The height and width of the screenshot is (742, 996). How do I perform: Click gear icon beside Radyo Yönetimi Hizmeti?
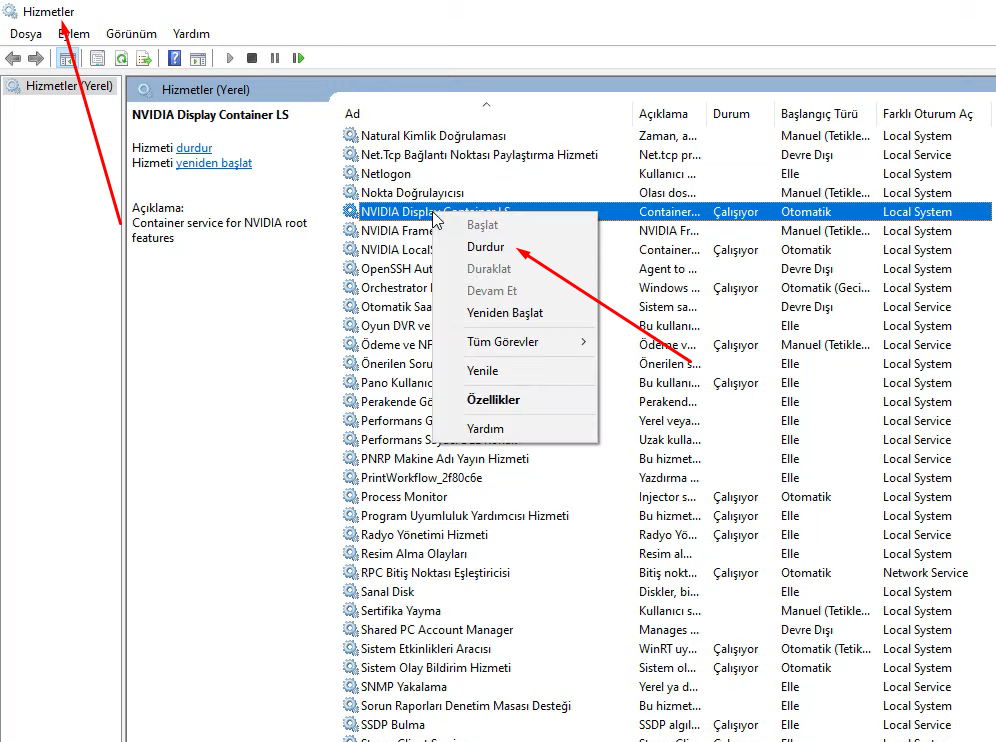point(351,534)
